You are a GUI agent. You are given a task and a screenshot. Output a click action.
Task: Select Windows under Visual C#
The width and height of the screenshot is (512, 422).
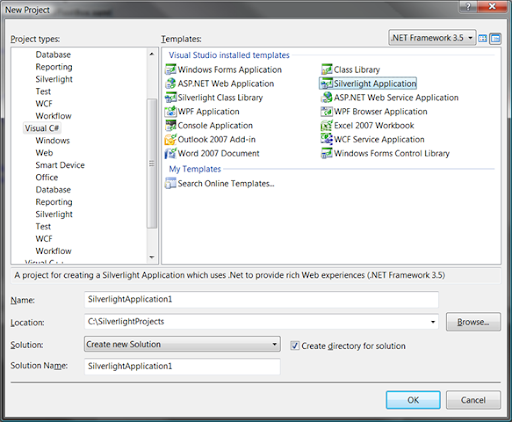click(x=53, y=140)
